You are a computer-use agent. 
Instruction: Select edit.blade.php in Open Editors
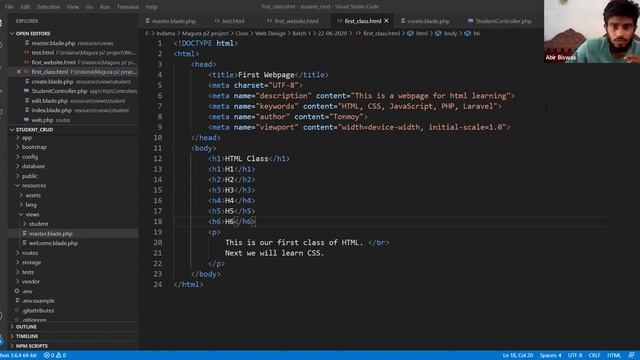49,101
